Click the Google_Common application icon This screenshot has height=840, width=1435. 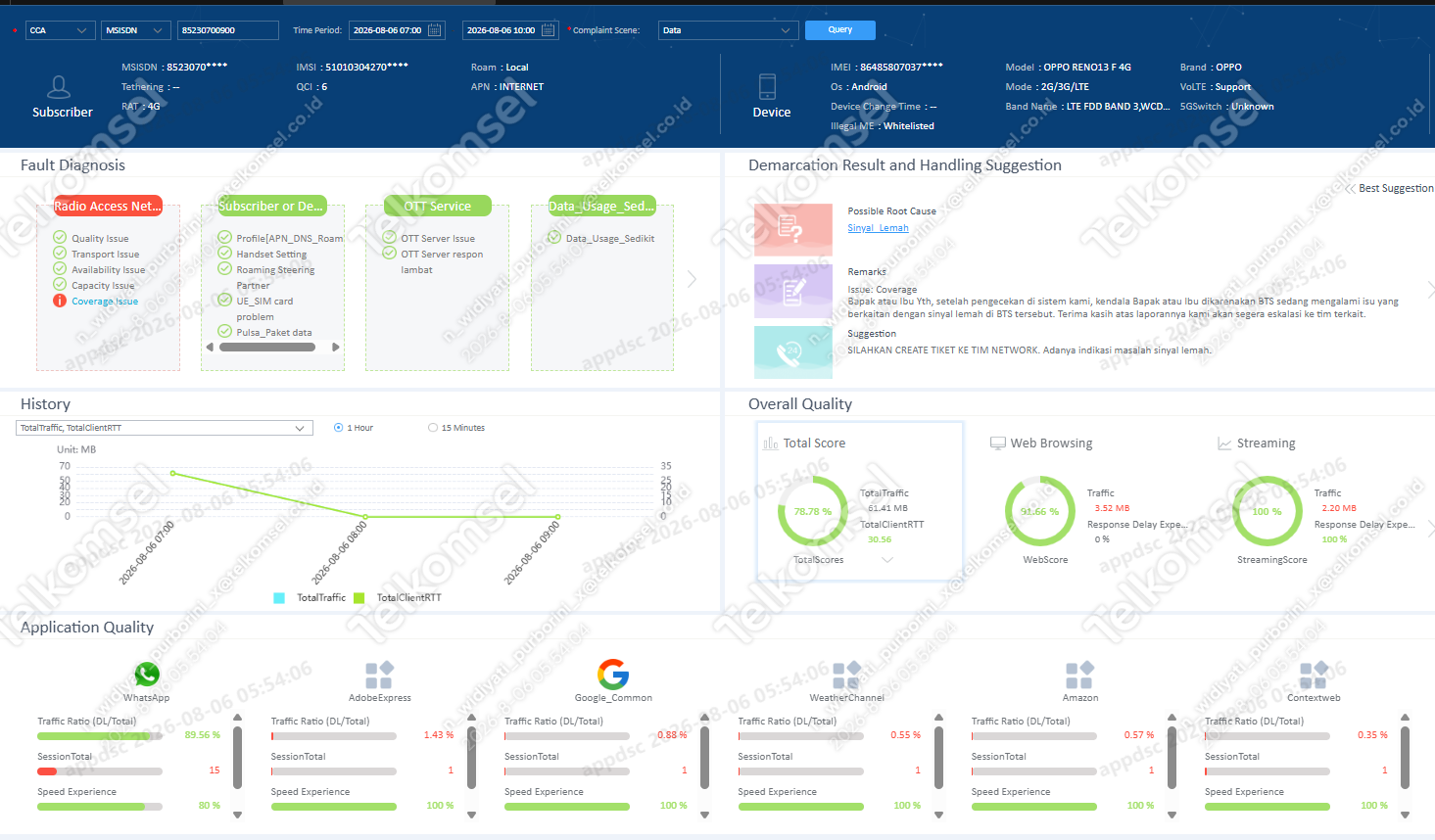click(613, 674)
